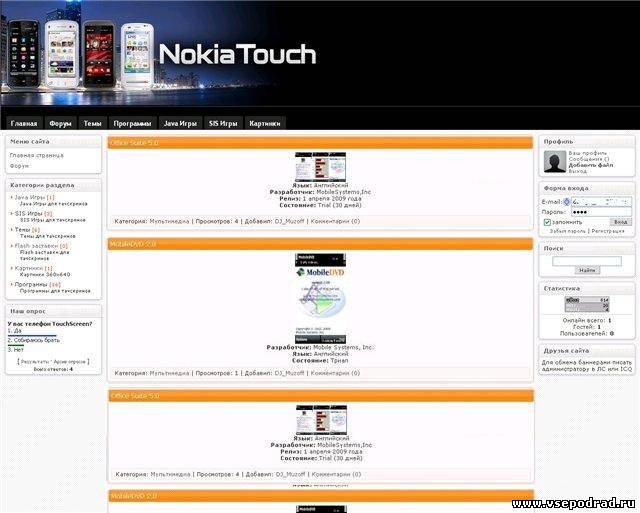Click Выход logout link

(578, 171)
